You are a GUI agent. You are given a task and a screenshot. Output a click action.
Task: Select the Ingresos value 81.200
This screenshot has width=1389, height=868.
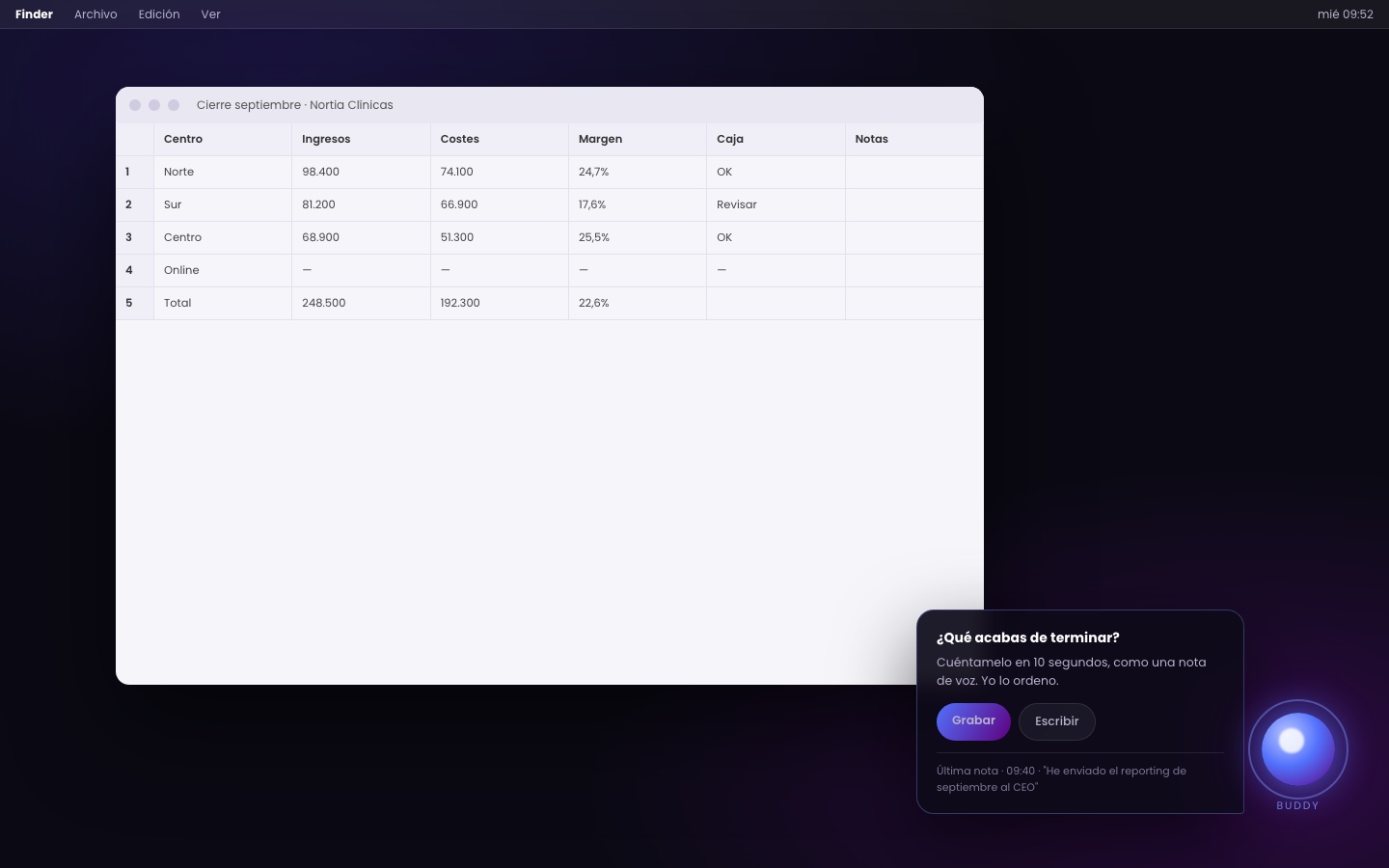click(x=361, y=204)
